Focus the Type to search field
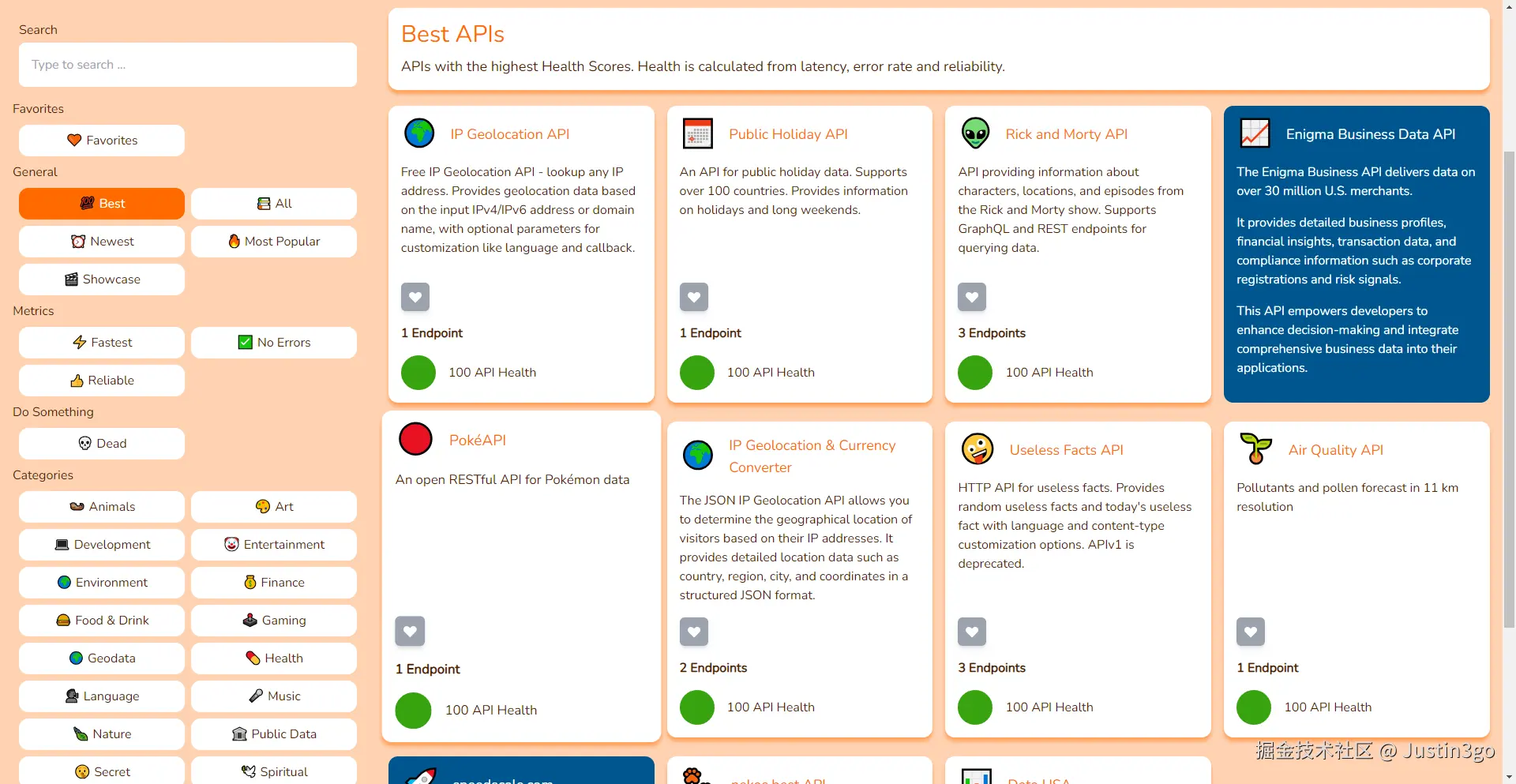This screenshot has height=784, width=1516. [x=188, y=65]
